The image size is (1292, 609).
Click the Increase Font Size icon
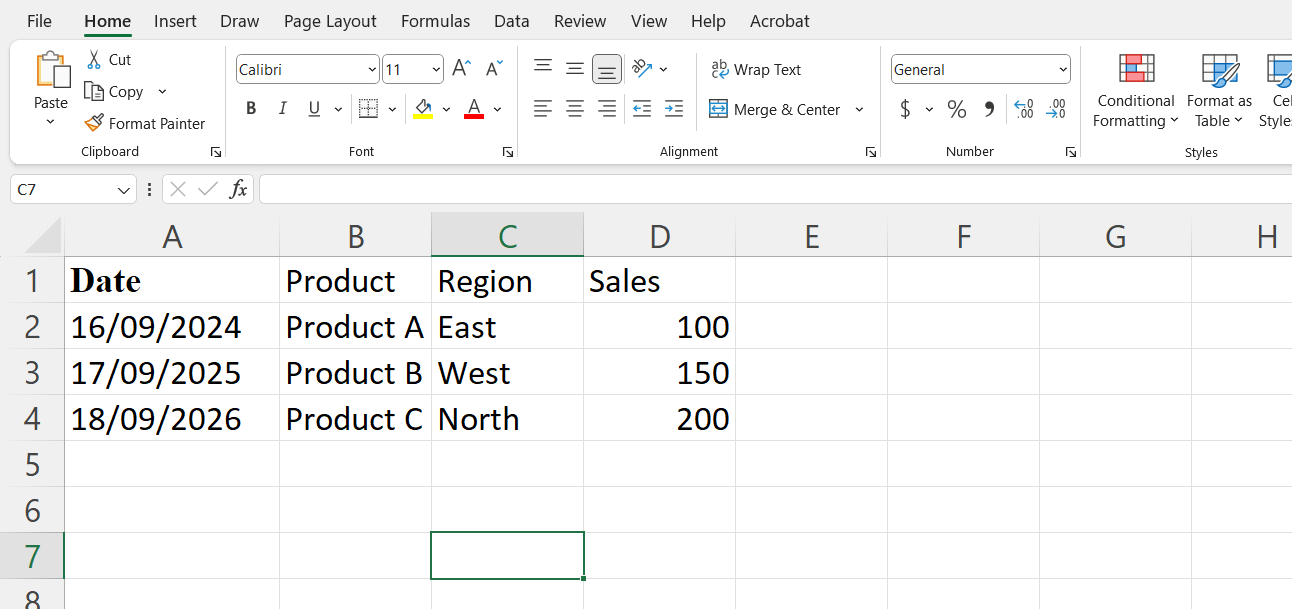coord(461,69)
